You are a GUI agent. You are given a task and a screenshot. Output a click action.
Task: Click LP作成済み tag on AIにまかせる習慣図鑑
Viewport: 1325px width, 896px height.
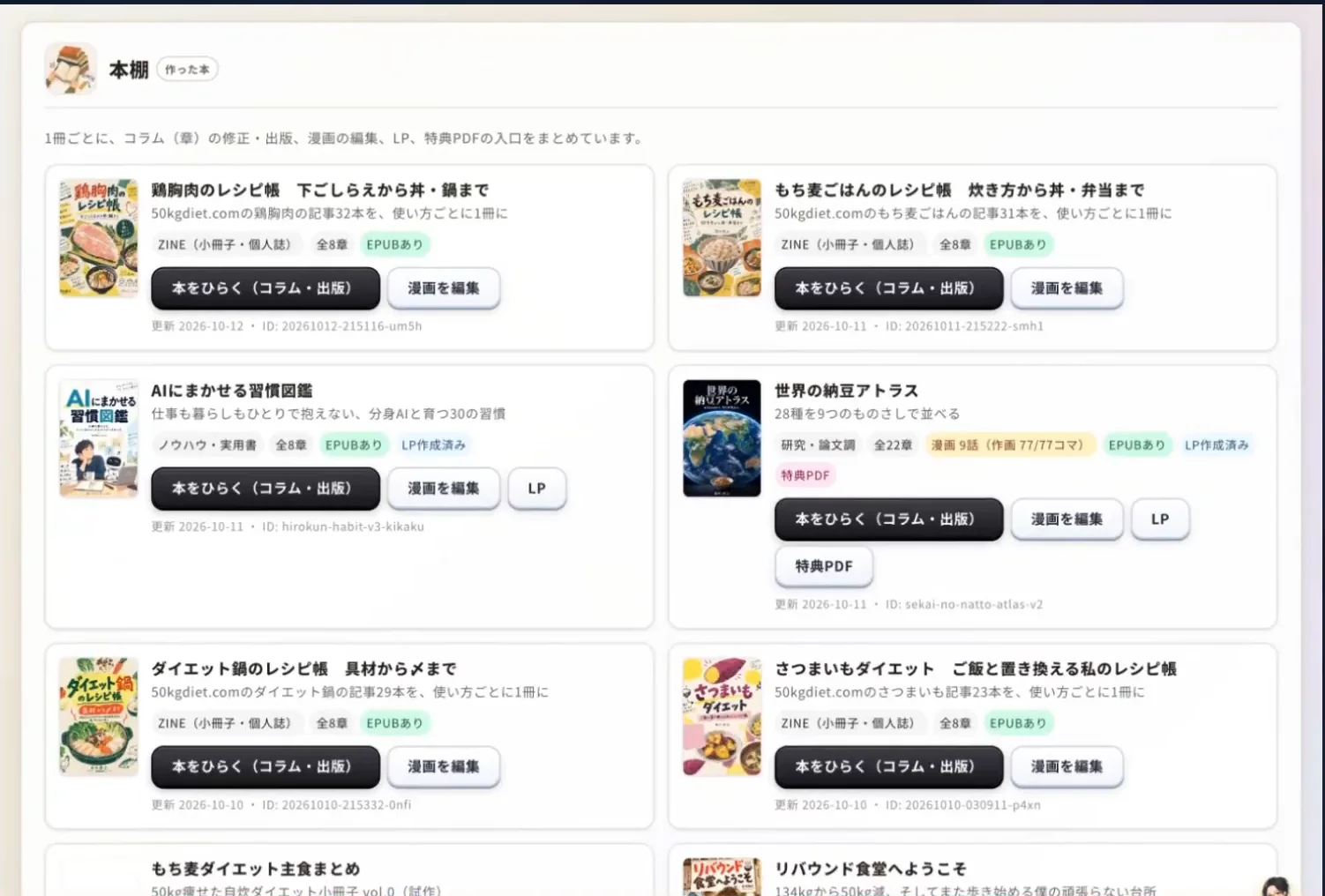point(433,445)
